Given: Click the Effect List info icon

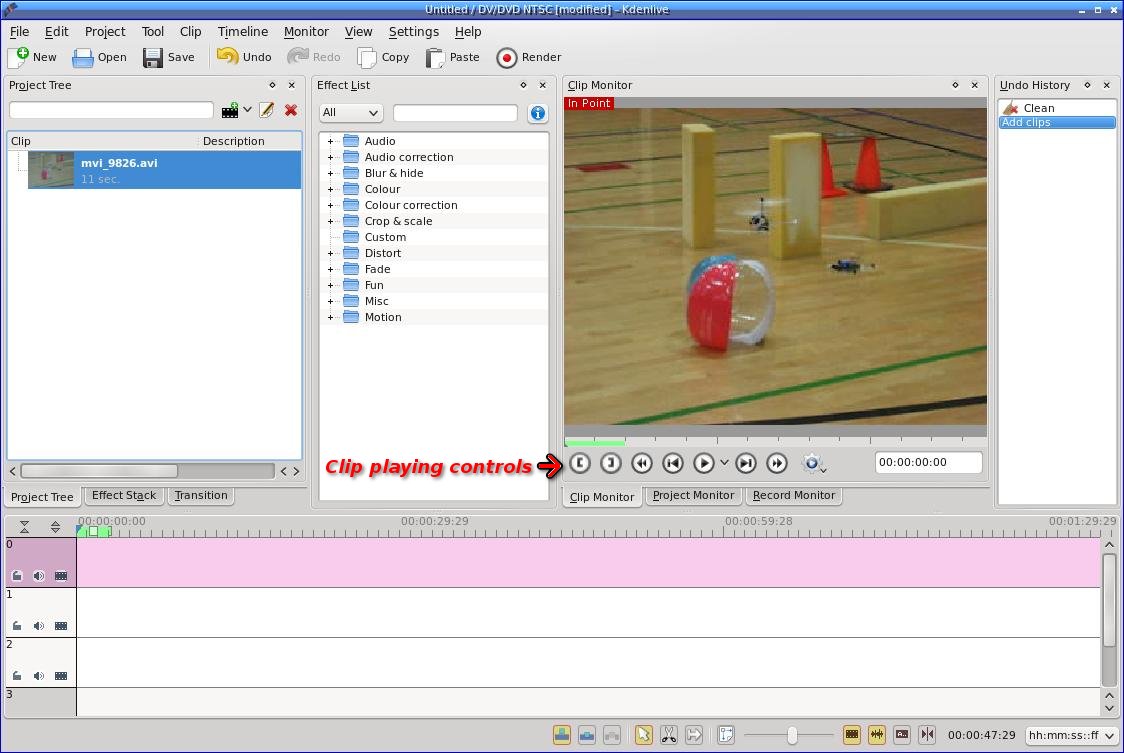Looking at the screenshot, I should [537, 113].
